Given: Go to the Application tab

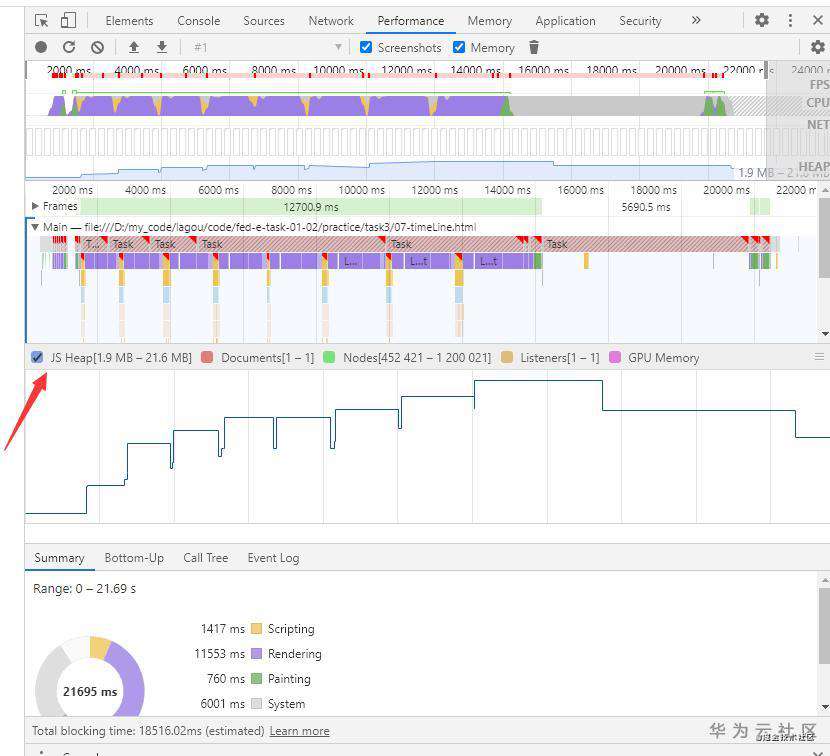Looking at the screenshot, I should (x=565, y=21).
